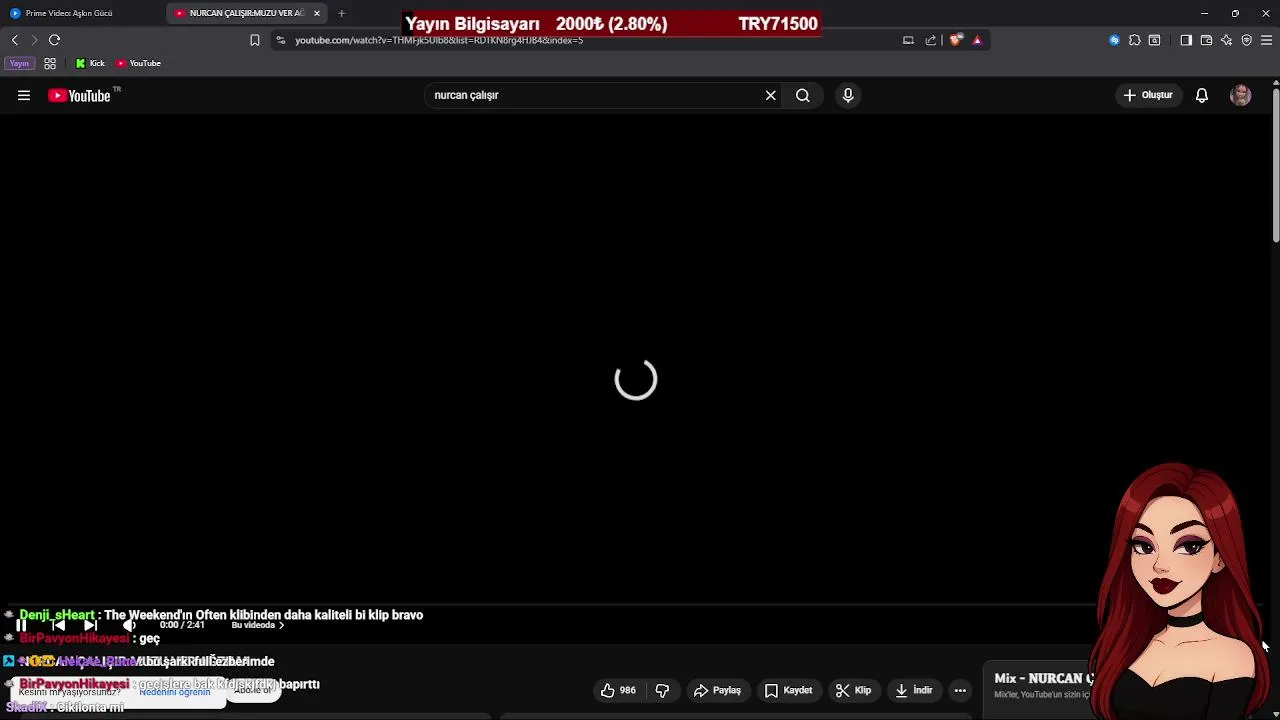Image resolution: width=1280 pixels, height=720 pixels.
Task: Click the blue Shazam extension icon
Action: click(x=1114, y=40)
